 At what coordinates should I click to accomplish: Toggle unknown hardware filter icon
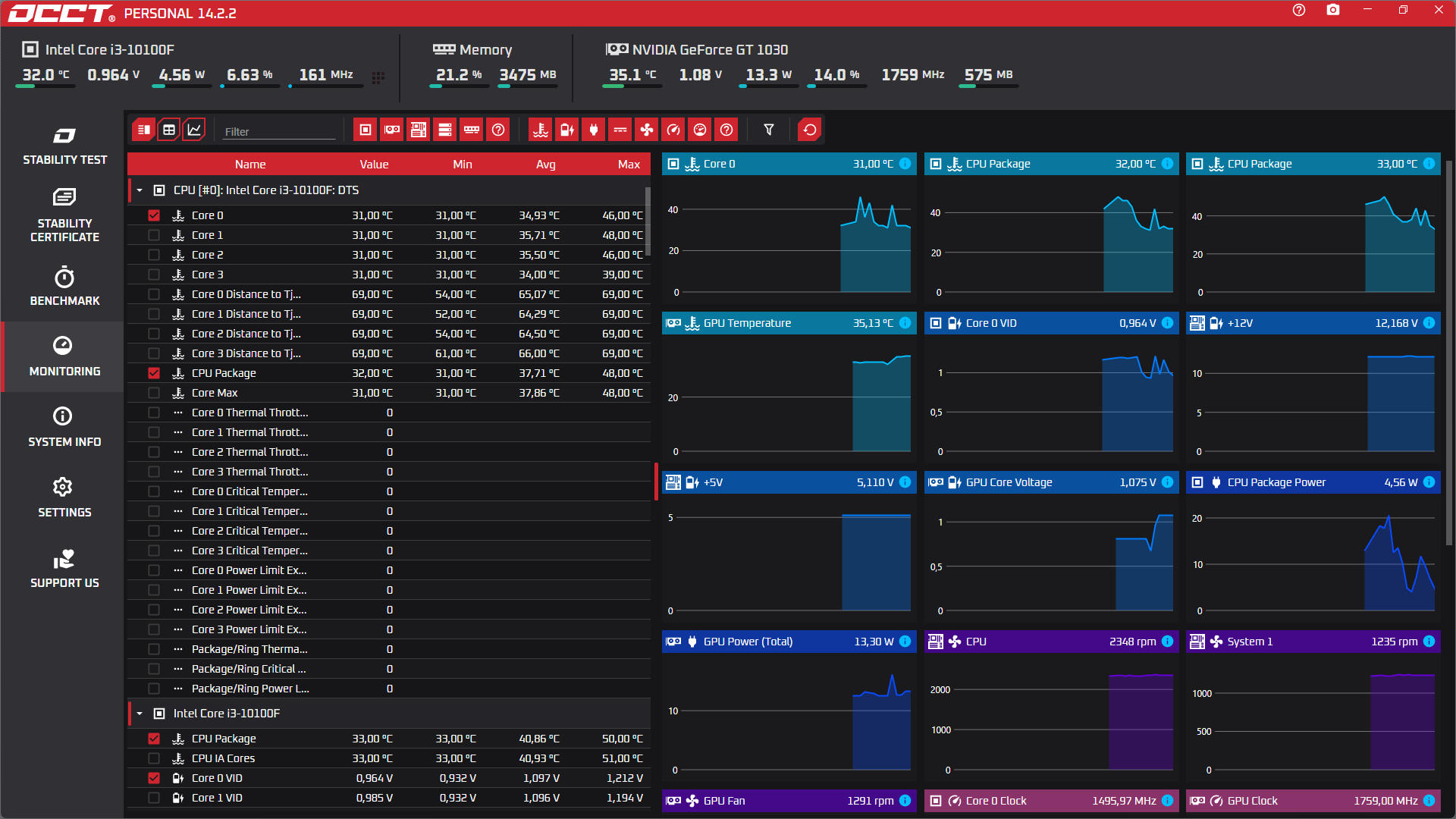click(498, 130)
